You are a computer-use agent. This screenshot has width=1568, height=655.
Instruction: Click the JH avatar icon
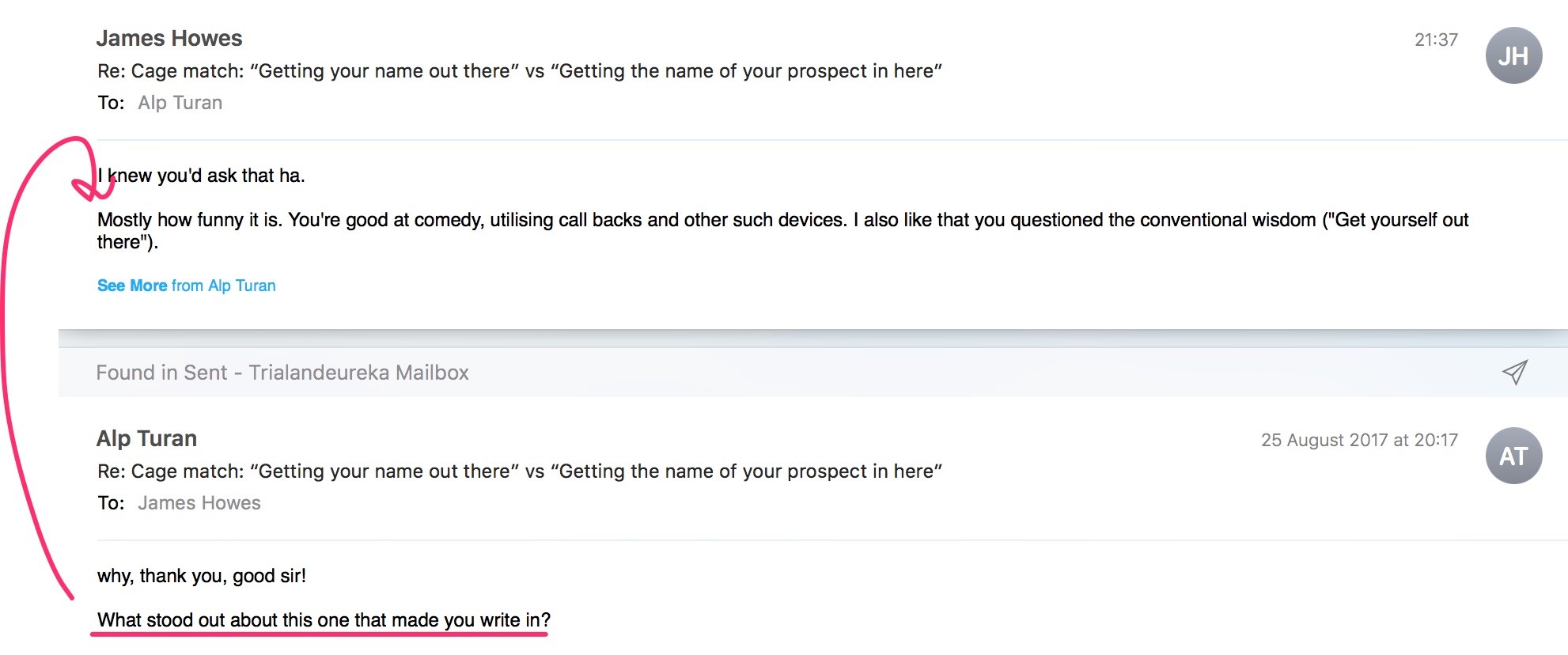(1513, 55)
